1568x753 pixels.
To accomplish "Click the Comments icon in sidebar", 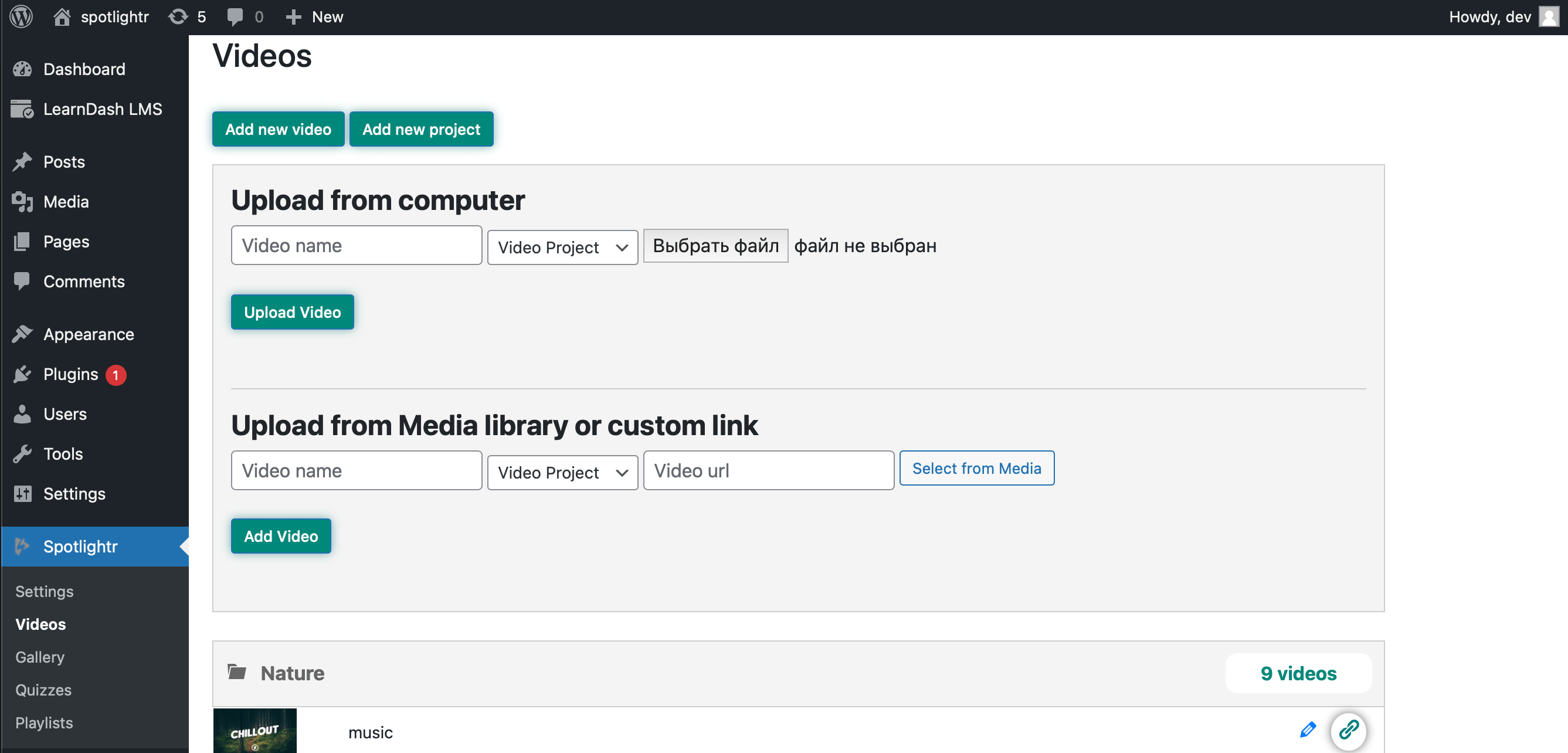I will tap(22, 281).
